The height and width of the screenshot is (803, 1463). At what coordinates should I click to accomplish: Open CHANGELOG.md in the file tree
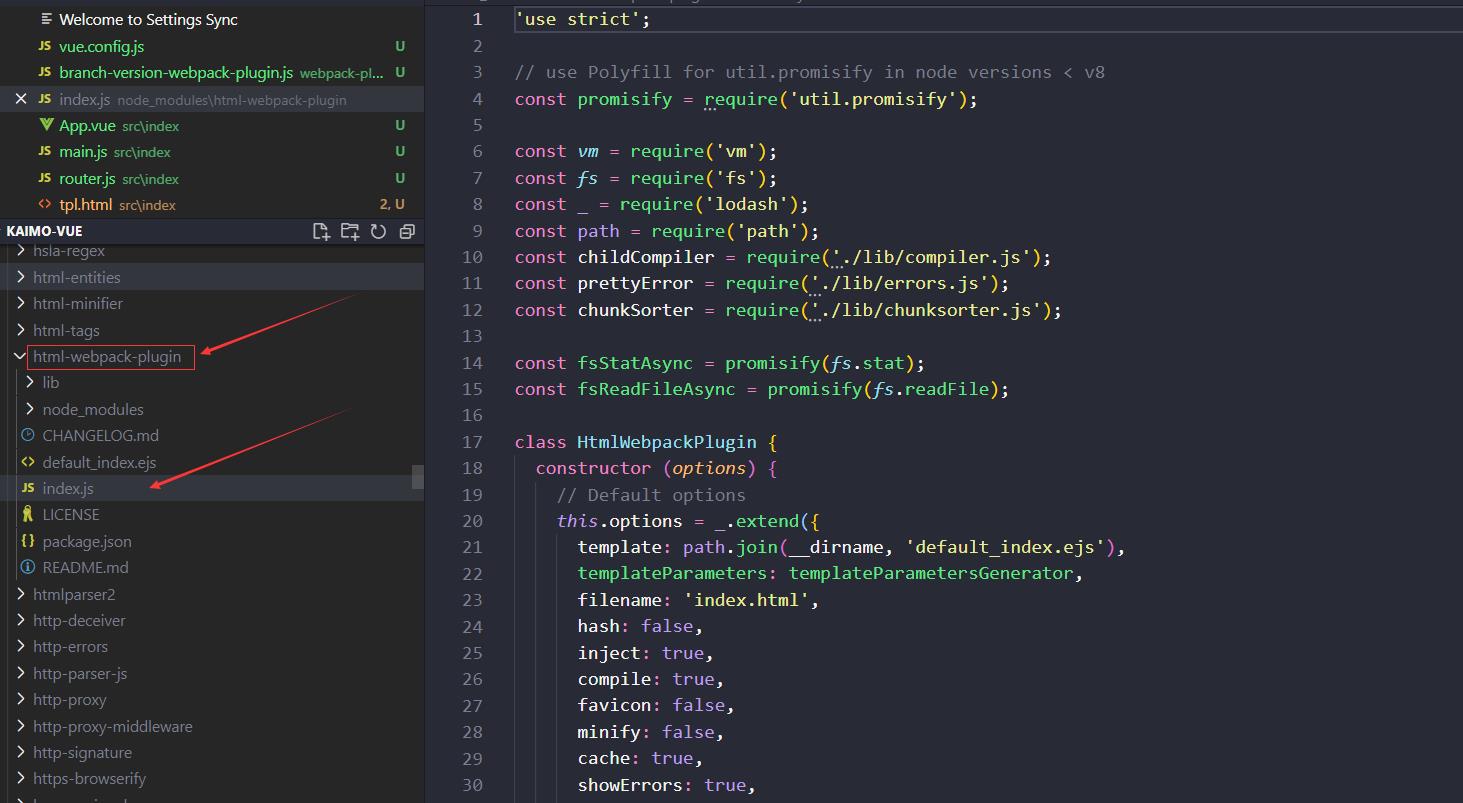coord(100,435)
